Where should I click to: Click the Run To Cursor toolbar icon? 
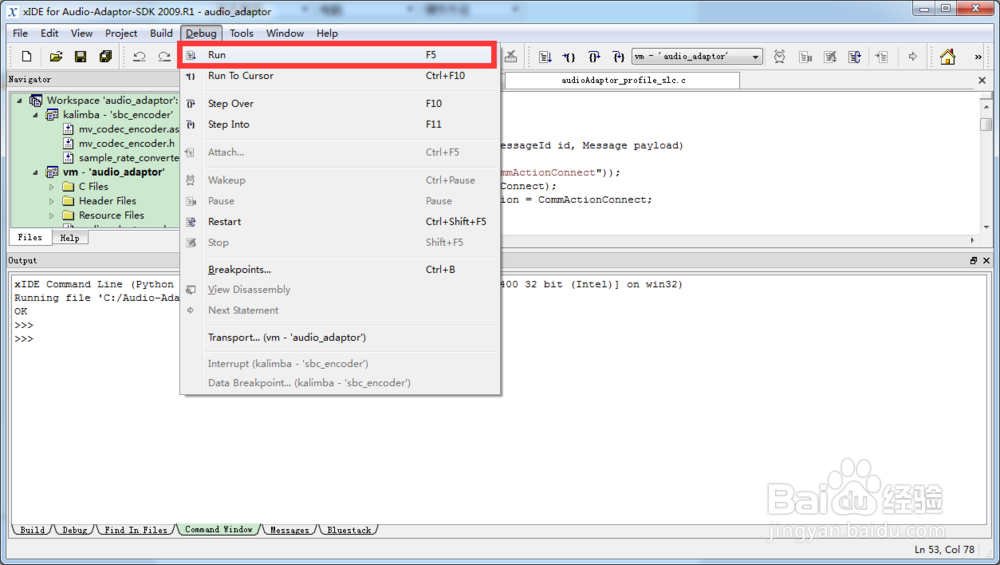pos(569,57)
